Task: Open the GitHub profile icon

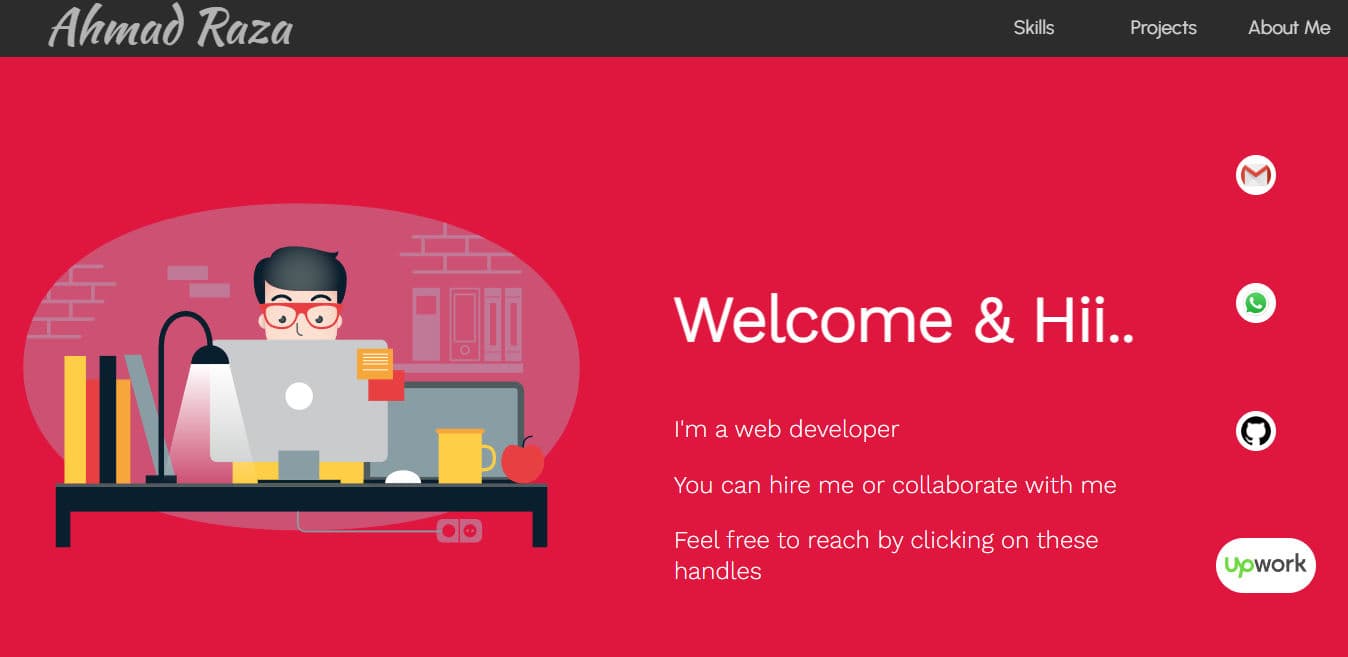Action: [x=1255, y=431]
